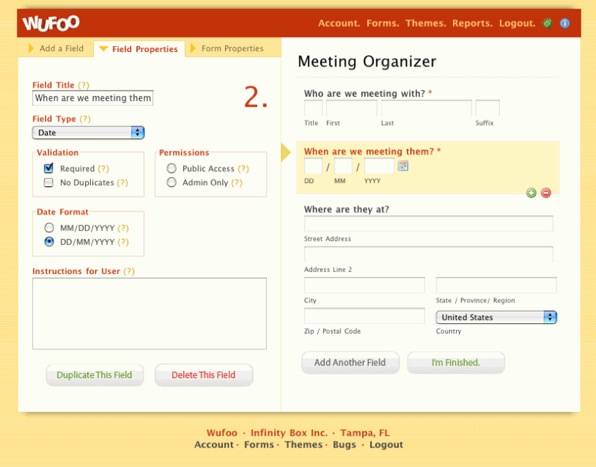This screenshot has width=596, height=467.
Task: Expand the Add a Field tab
Action: pos(56,48)
